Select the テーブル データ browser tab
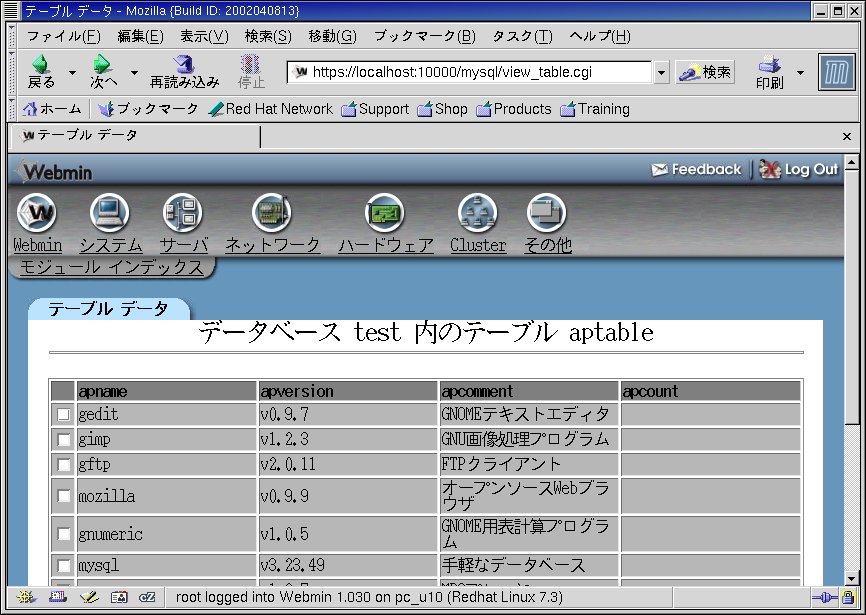 (136, 136)
